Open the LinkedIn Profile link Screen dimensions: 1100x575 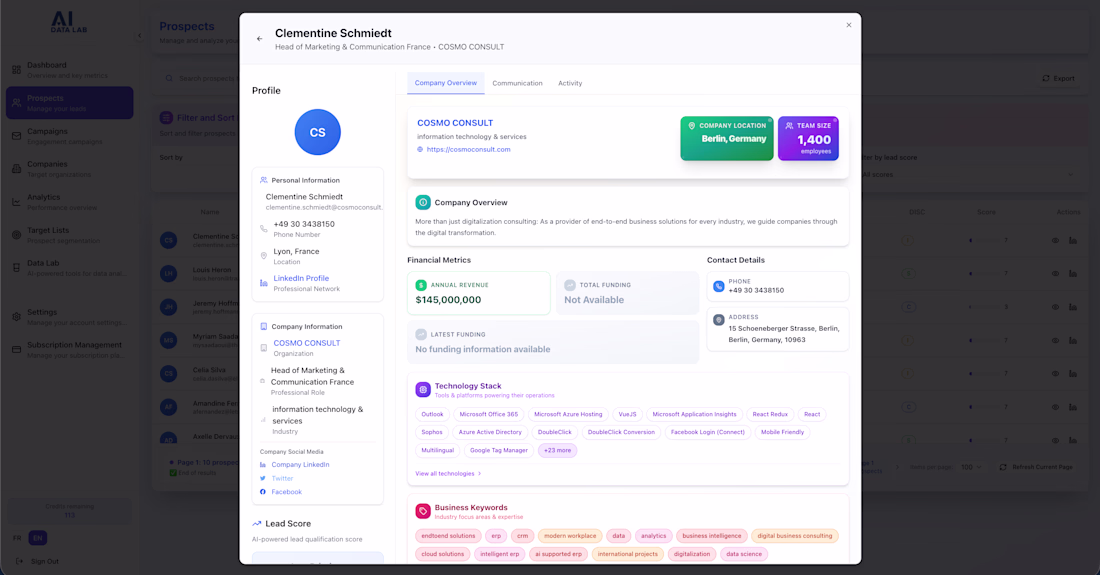tap(301, 278)
